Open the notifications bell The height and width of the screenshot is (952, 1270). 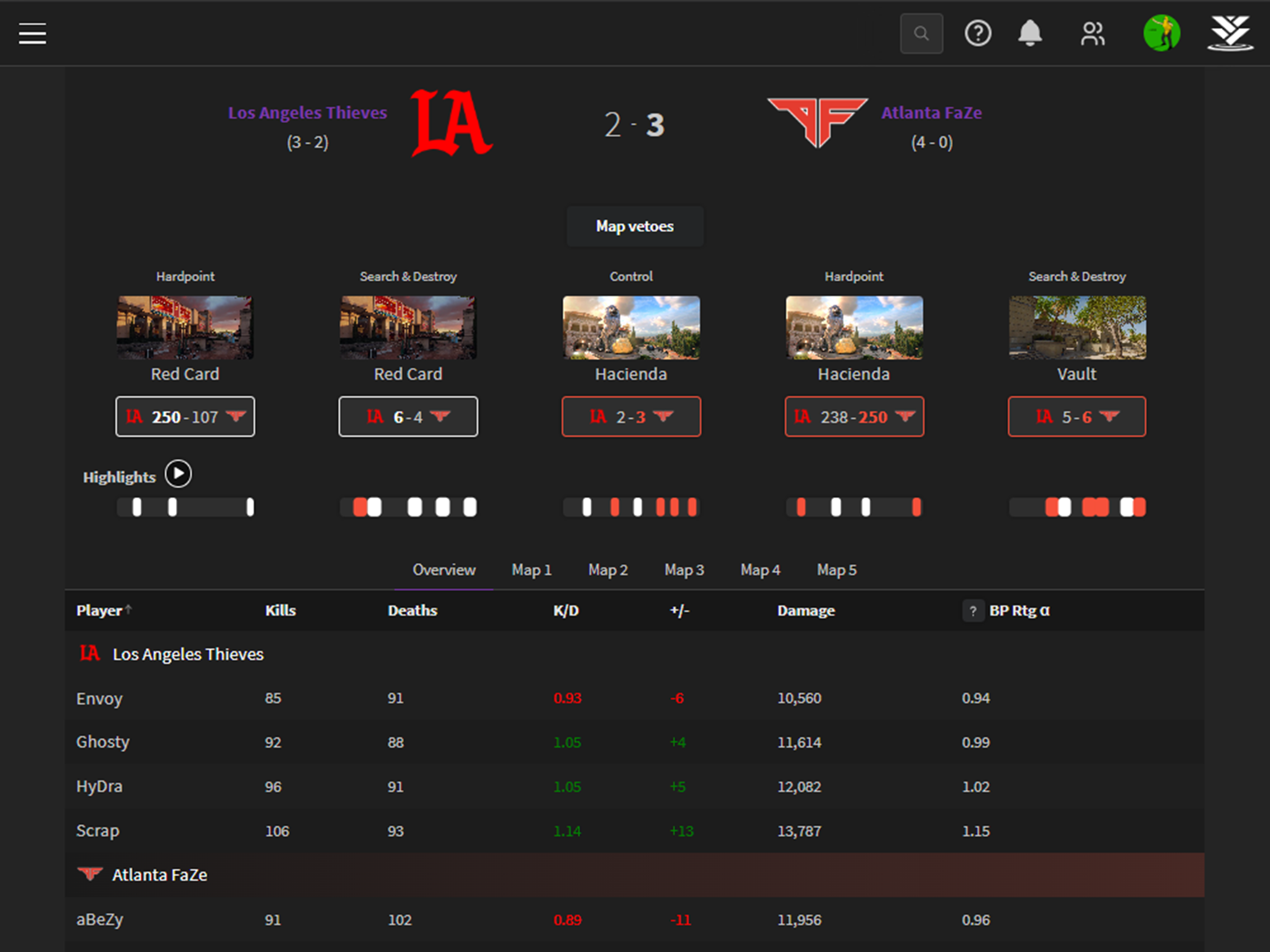click(1030, 33)
